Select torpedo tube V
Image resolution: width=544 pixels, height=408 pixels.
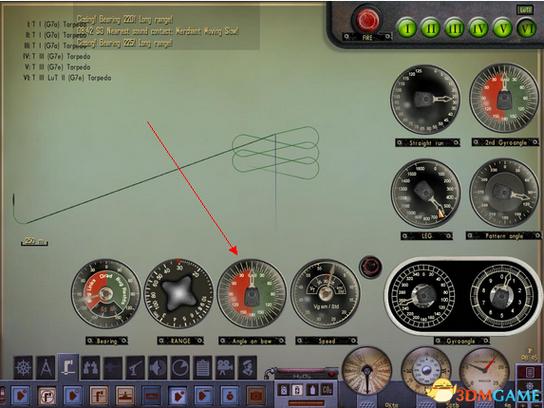[503, 27]
